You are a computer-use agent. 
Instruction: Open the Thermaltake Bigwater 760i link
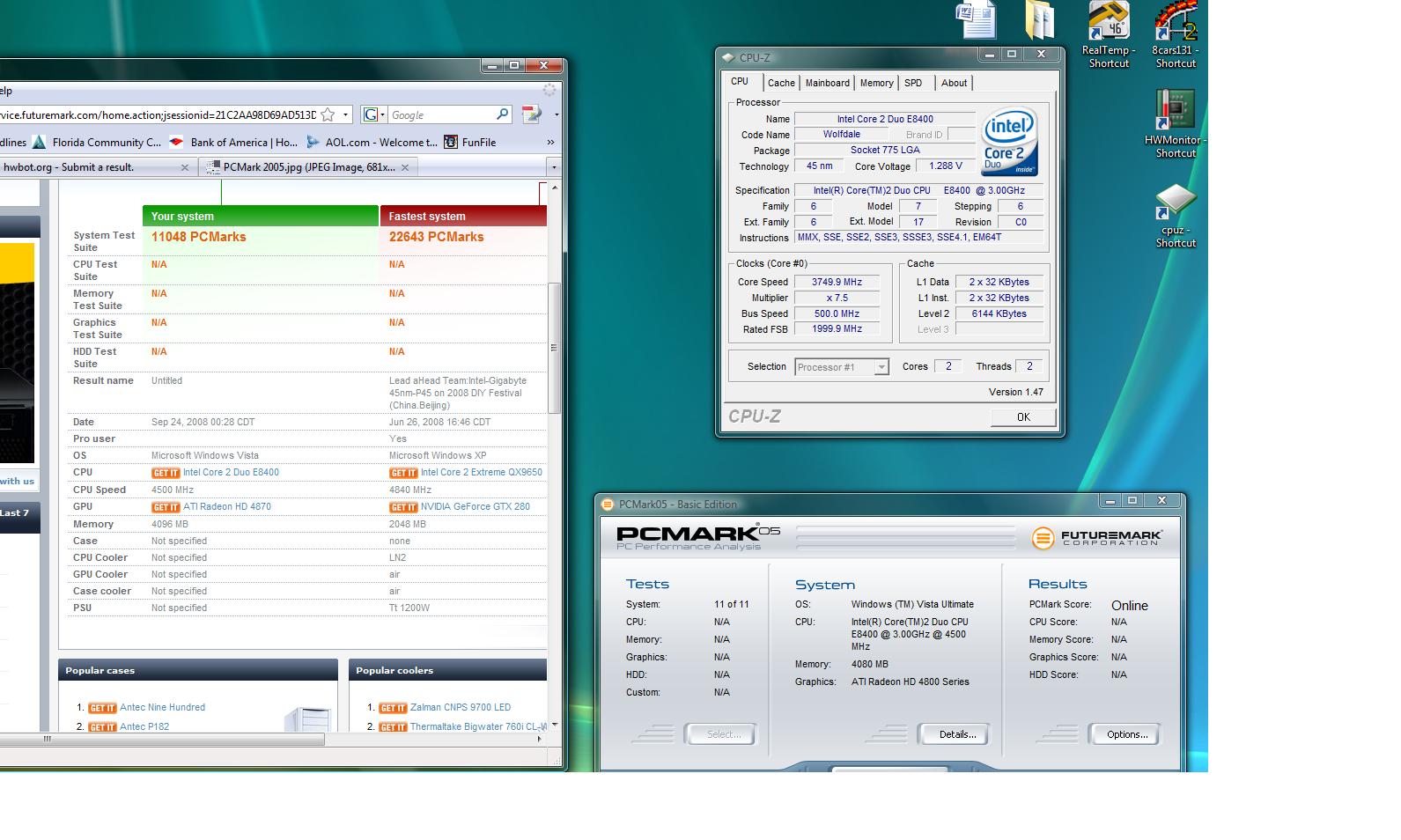478,727
